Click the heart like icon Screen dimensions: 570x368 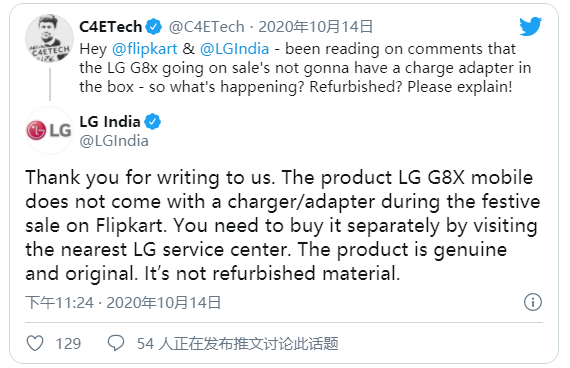tap(35, 343)
